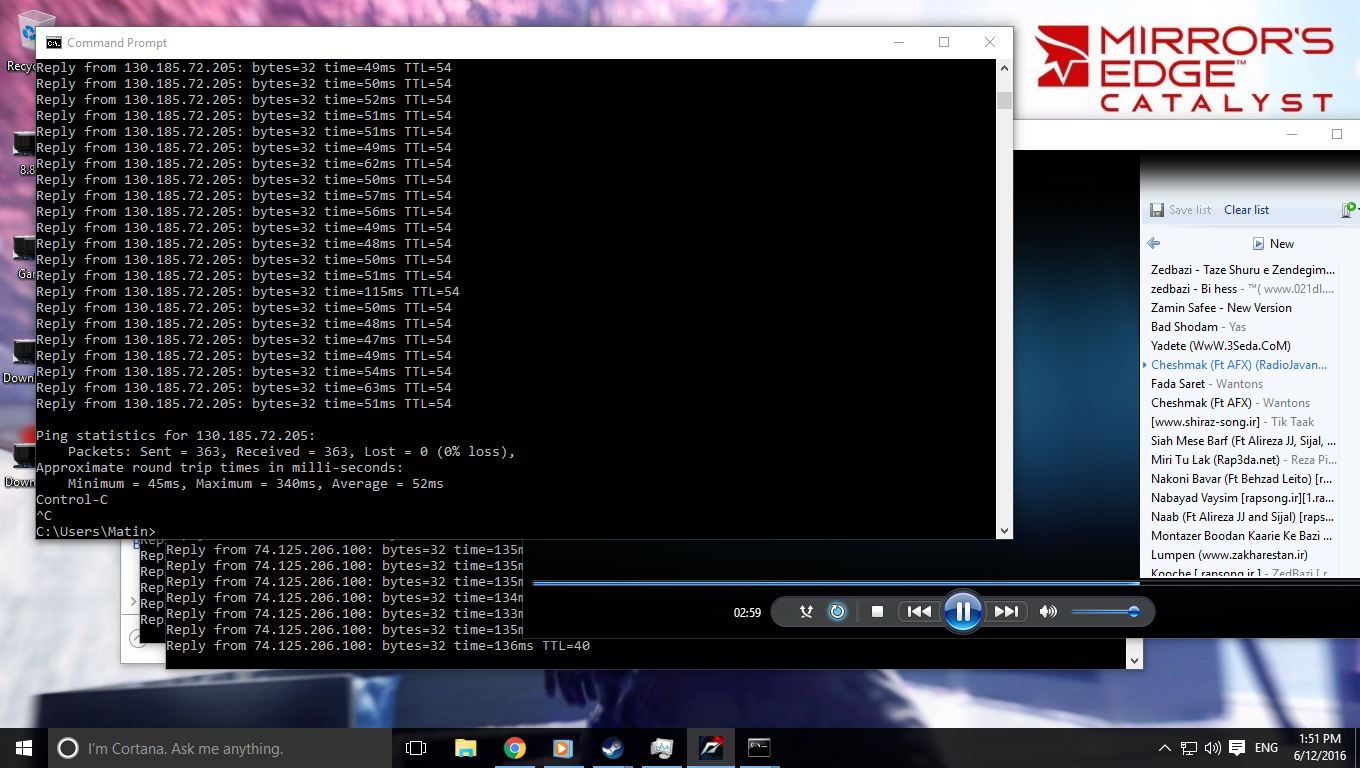The width and height of the screenshot is (1360, 768).
Task: Open Task View on the taskbar
Action: [x=416, y=748]
